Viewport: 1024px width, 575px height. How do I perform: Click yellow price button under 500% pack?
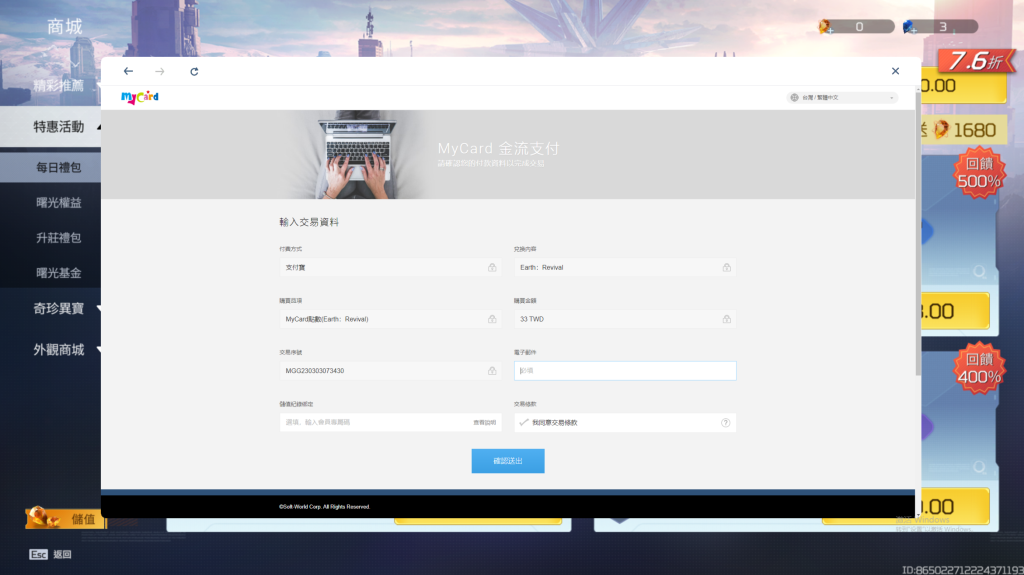click(955, 311)
